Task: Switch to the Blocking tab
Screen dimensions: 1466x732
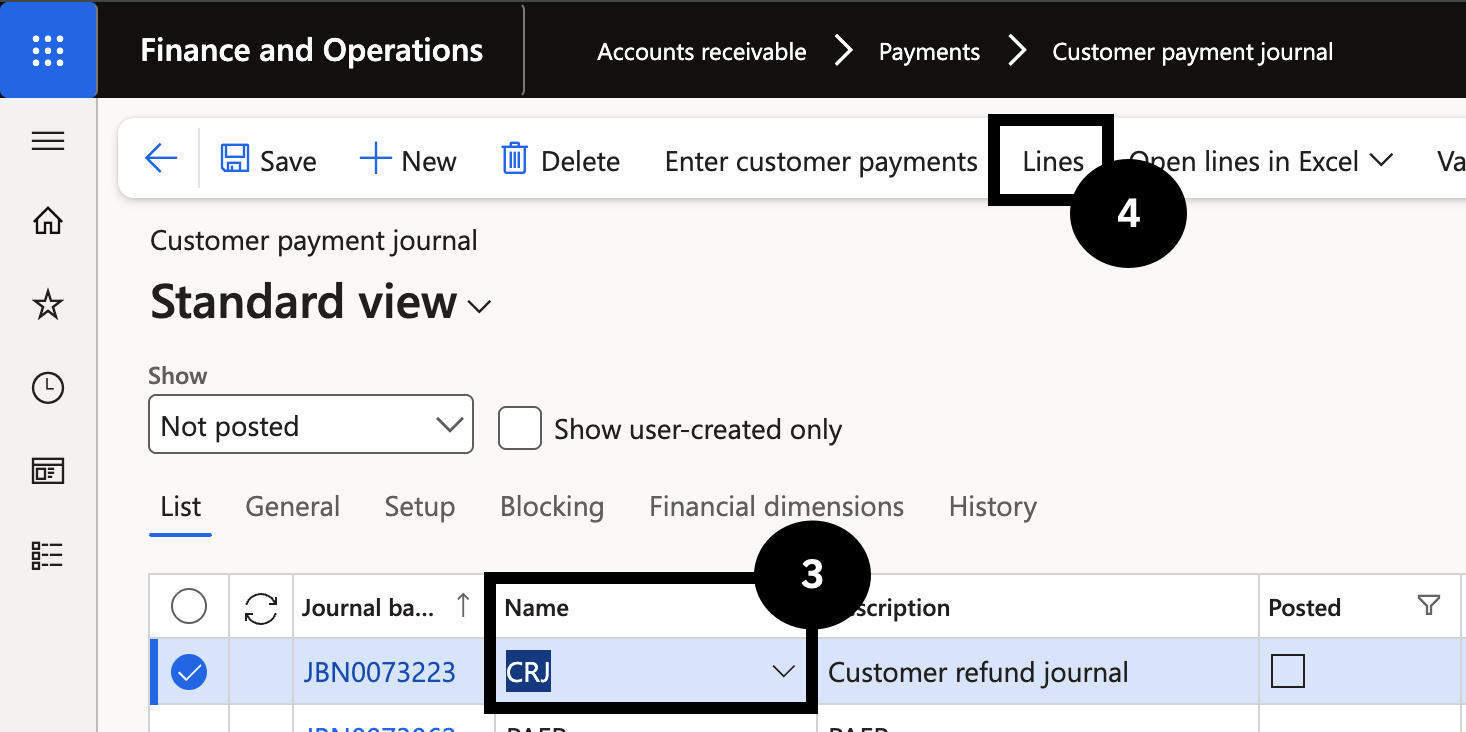Action: pos(552,507)
